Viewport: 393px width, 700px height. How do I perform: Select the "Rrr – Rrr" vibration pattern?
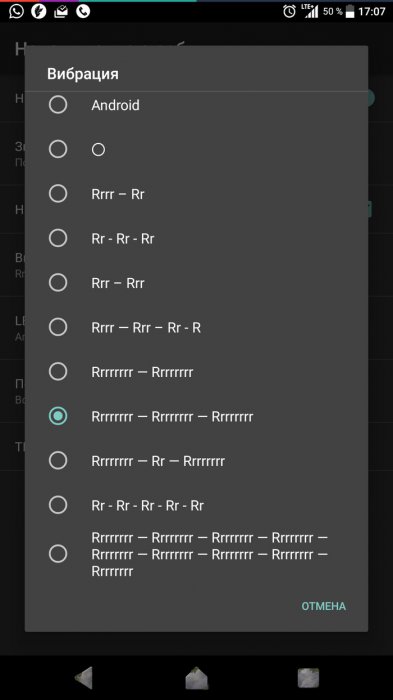tap(196, 283)
